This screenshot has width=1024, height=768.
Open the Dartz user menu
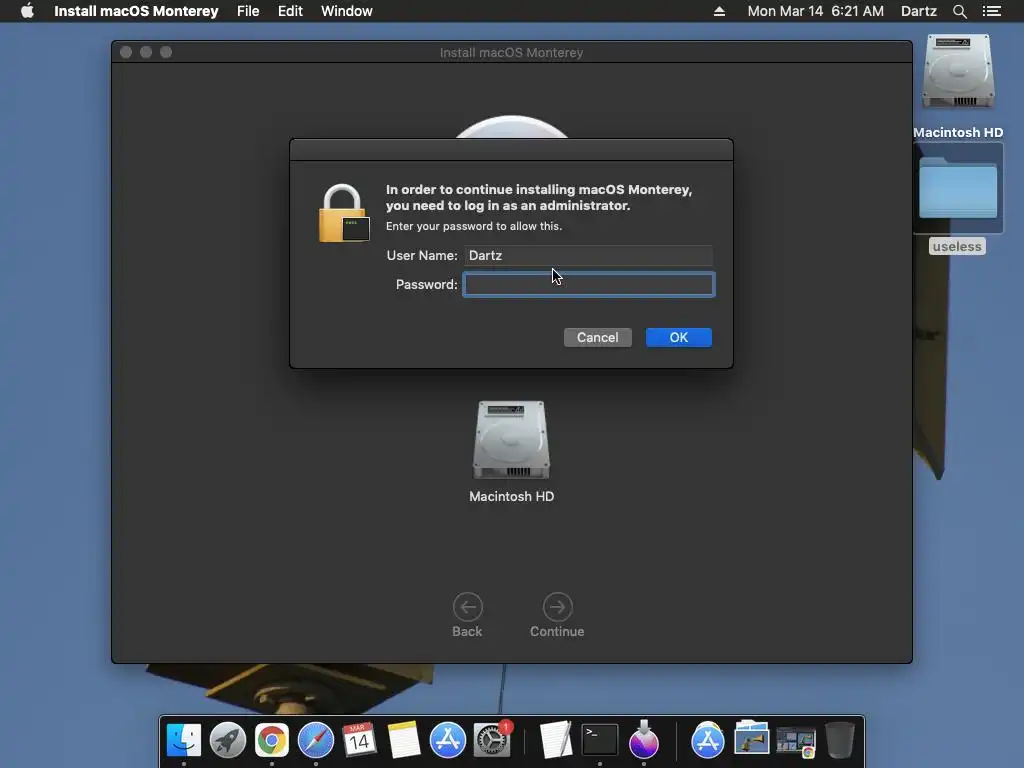click(918, 11)
